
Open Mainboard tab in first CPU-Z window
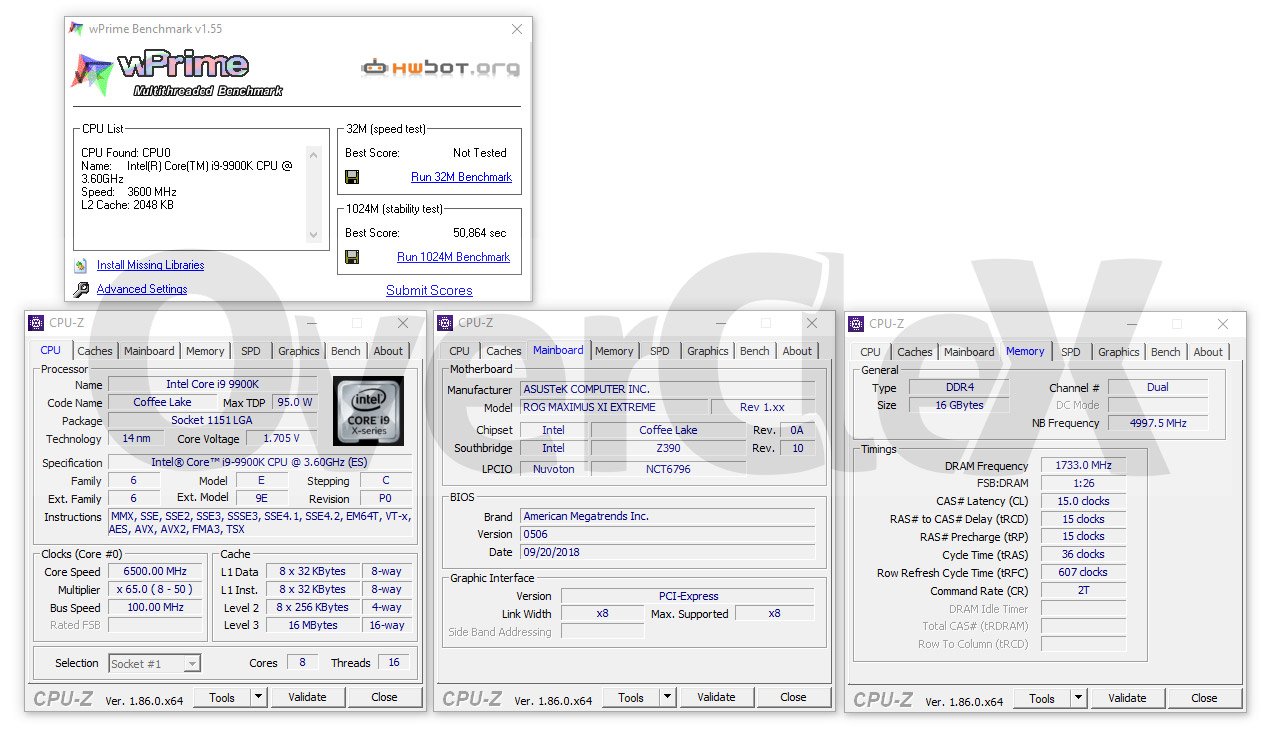point(149,351)
